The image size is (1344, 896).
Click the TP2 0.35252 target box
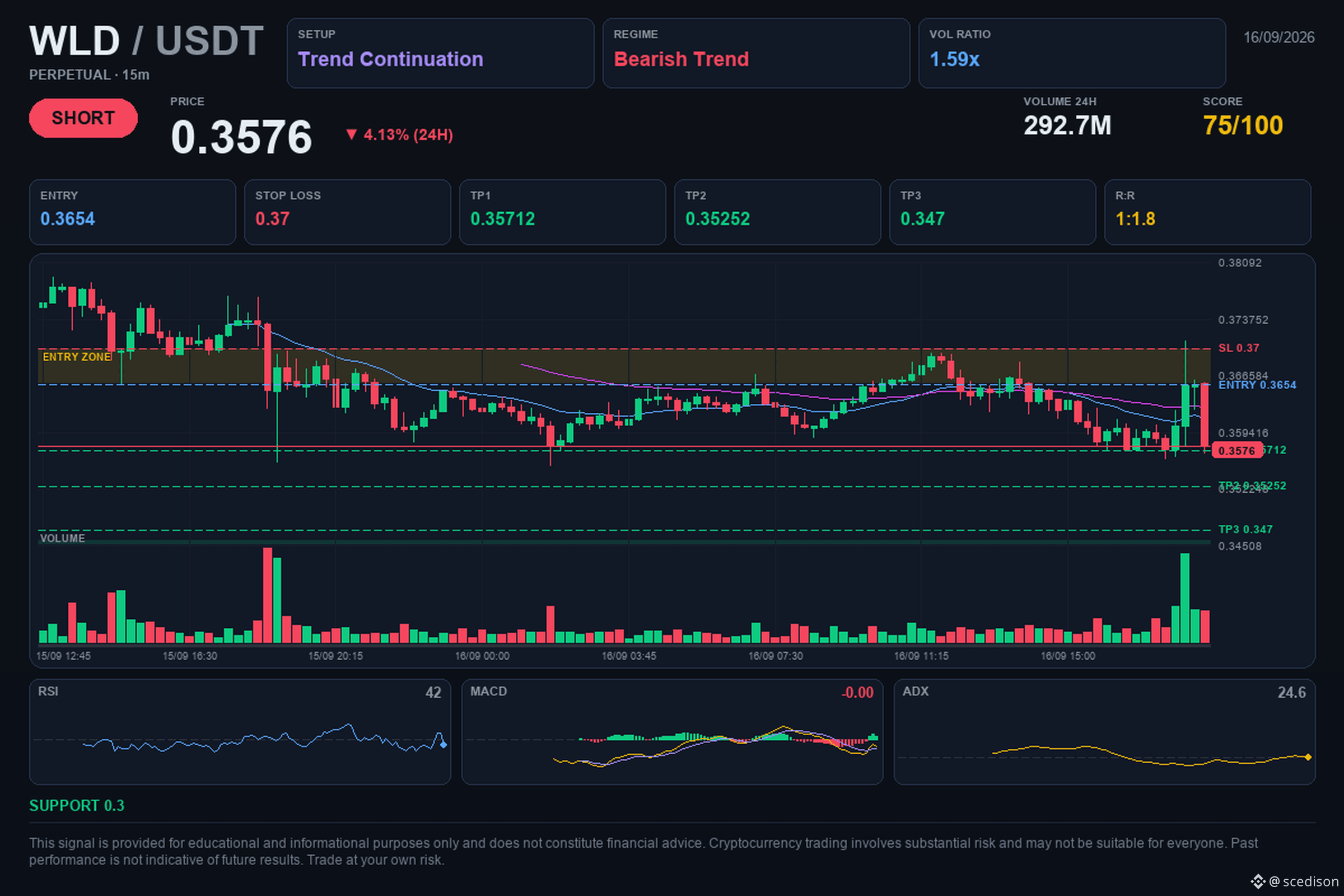pos(777,212)
